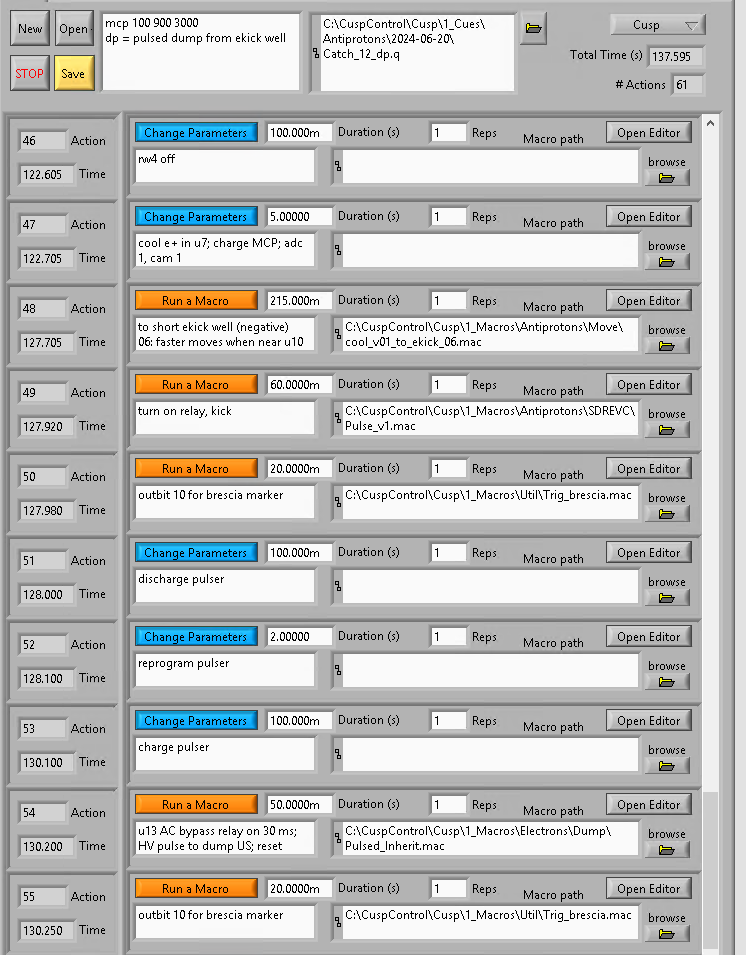Click action number field 46

point(42,141)
